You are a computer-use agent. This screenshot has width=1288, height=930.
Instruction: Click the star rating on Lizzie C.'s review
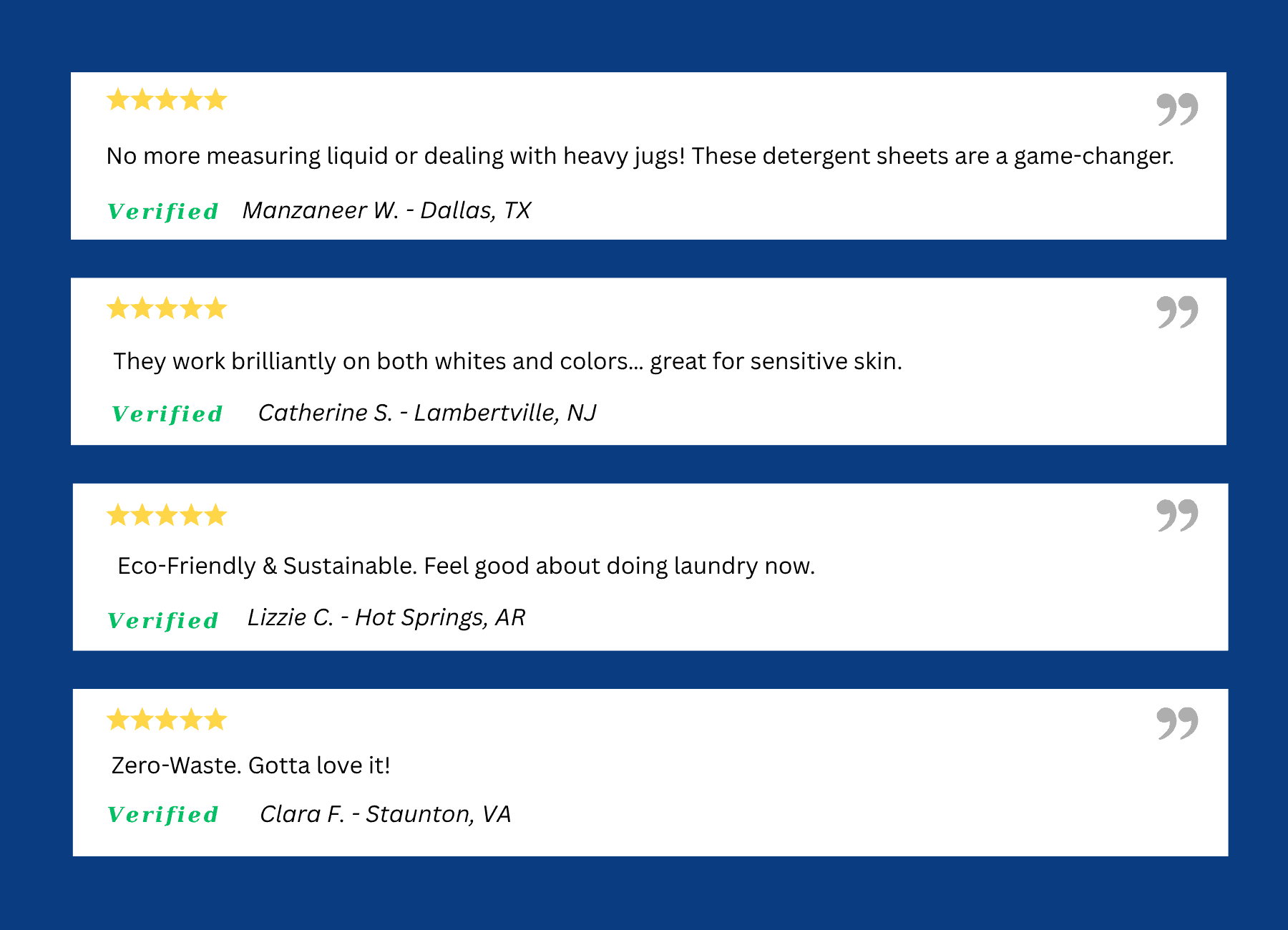(167, 515)
